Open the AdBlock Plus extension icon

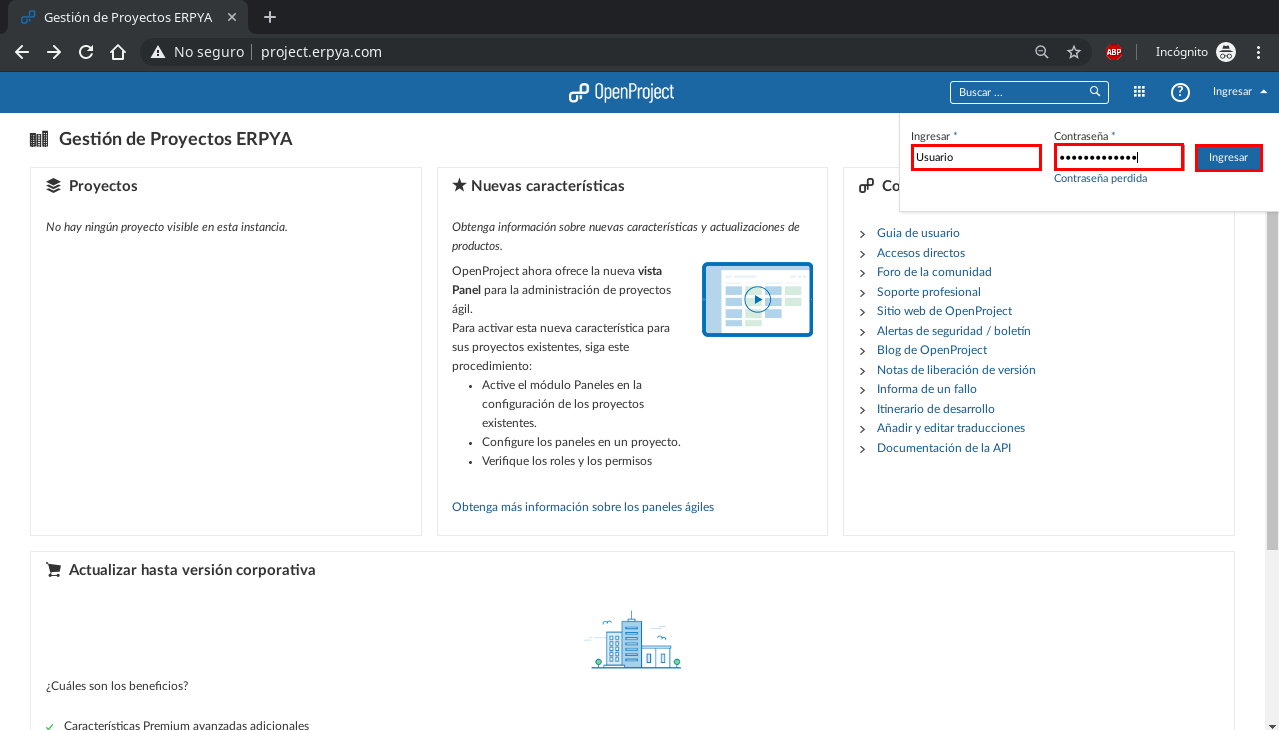coord(1113,51)
